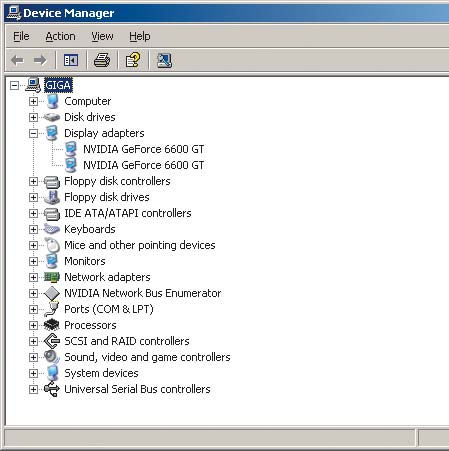Viewport: 449px width, 451px height.
Task: Click the Floppy disk controllers icon
Action: point(52,182)
